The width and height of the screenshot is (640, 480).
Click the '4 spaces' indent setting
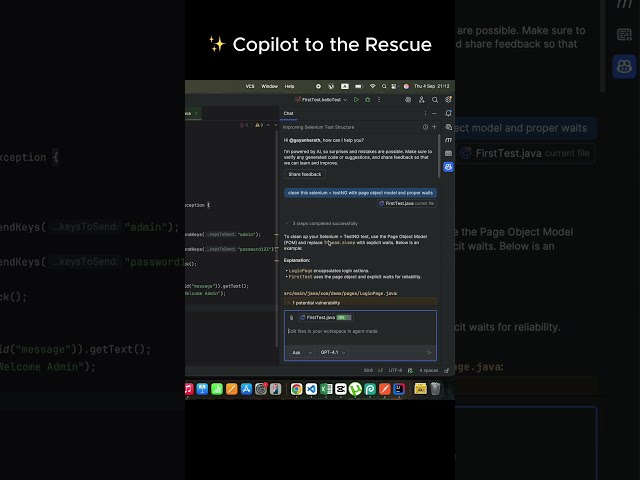point(429,371)
